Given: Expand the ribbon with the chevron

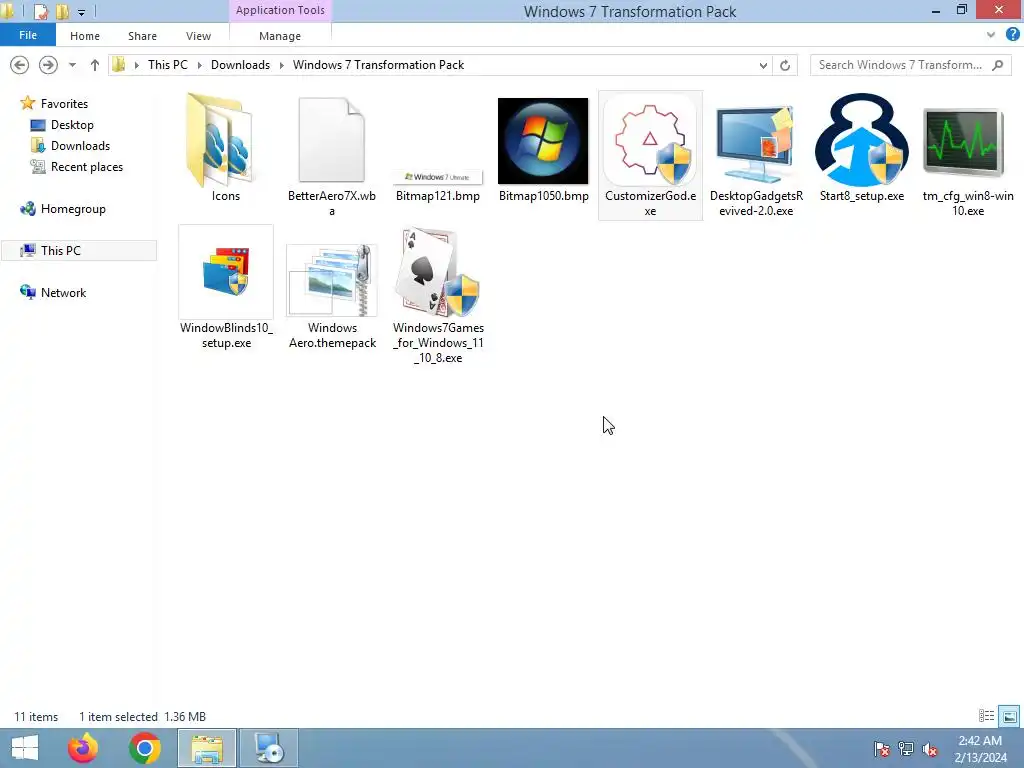Looking at the screenshot, I should tap(991, 35).
